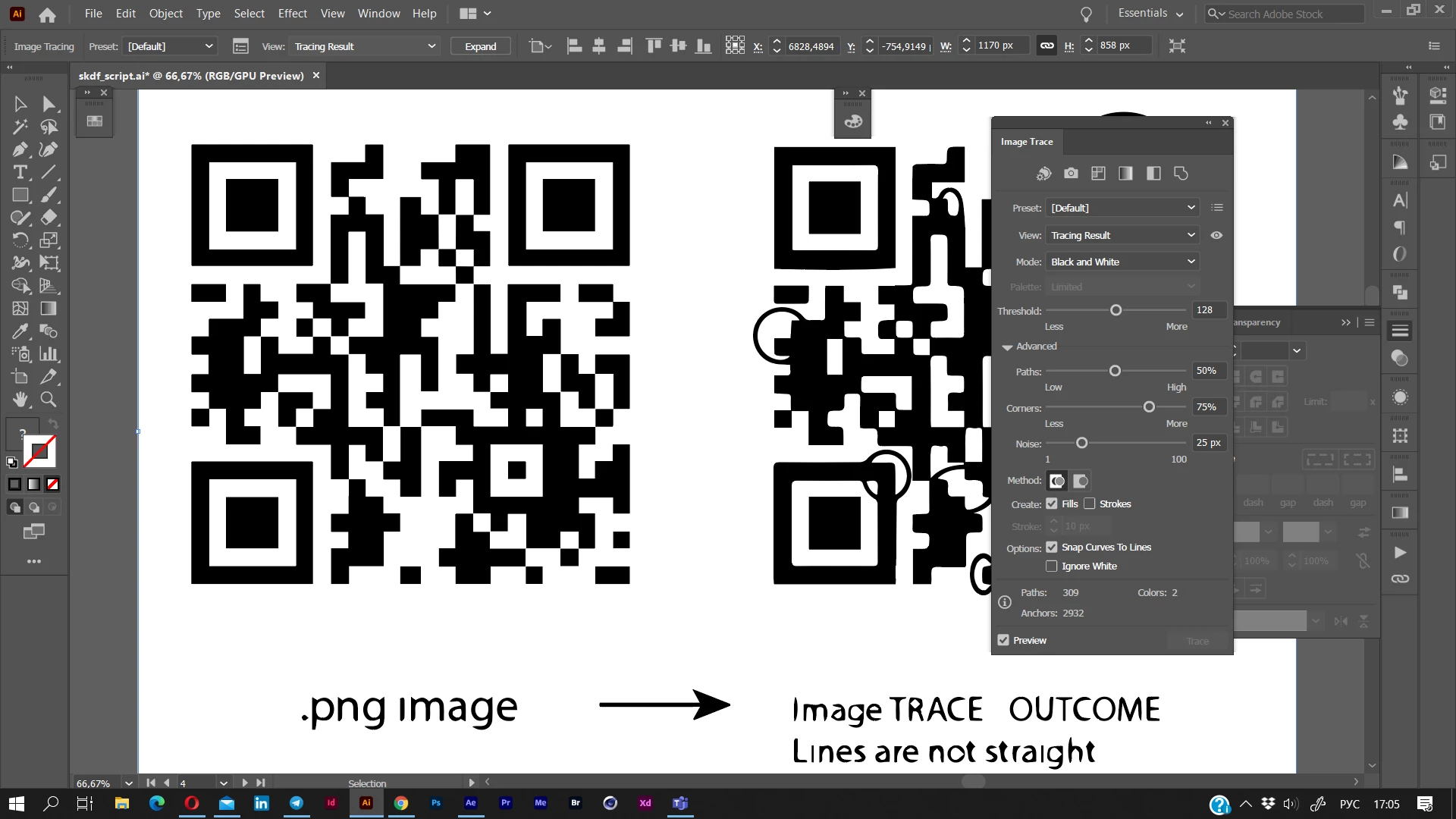Select the Eyedropper tool
The width and height of the screenshot is (1456, 819).
point(20,331)
